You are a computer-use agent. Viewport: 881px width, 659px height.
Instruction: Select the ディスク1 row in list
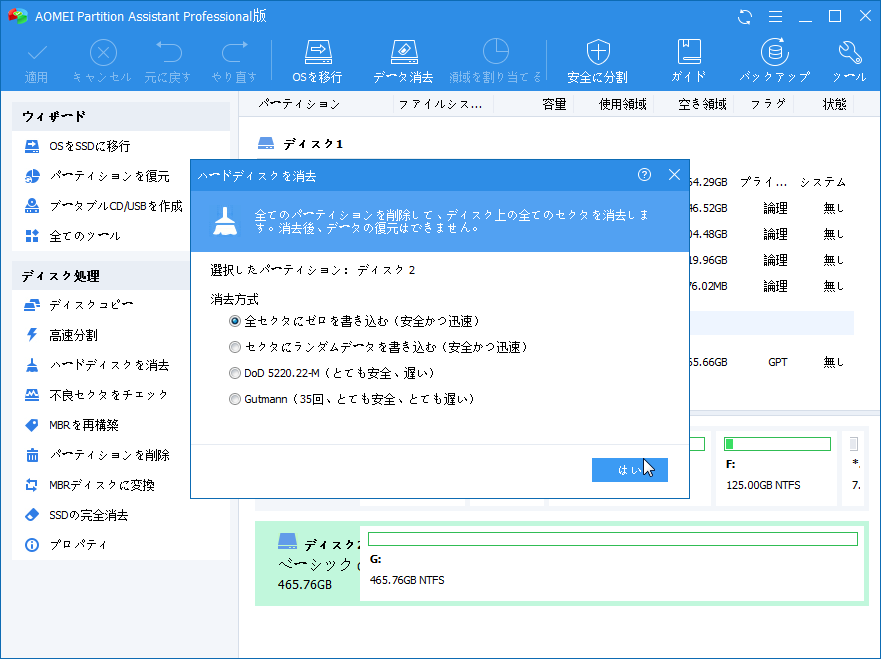301,144
